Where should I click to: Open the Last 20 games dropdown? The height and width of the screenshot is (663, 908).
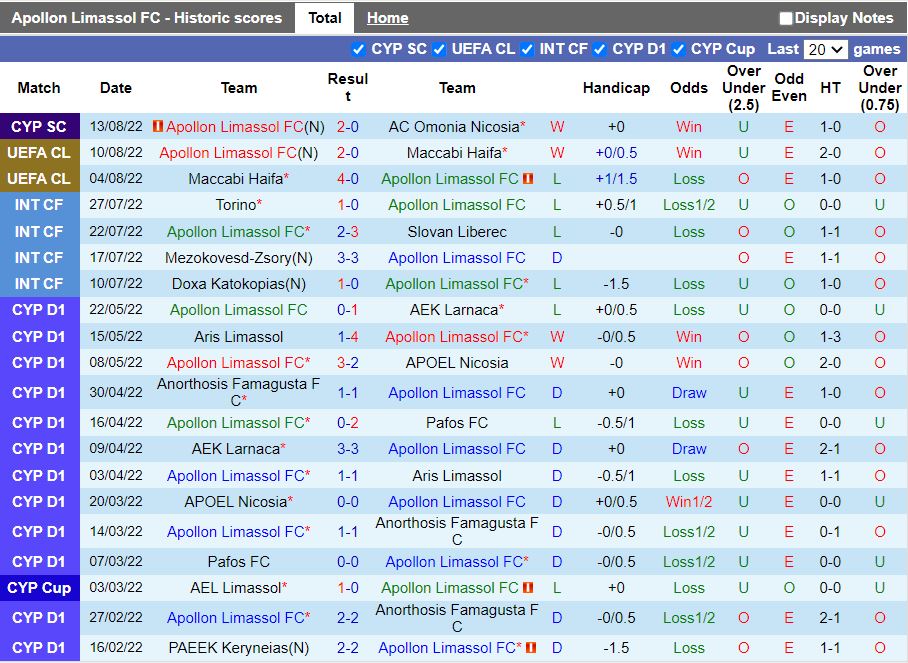pyautogui.click(x=826, y=49)
